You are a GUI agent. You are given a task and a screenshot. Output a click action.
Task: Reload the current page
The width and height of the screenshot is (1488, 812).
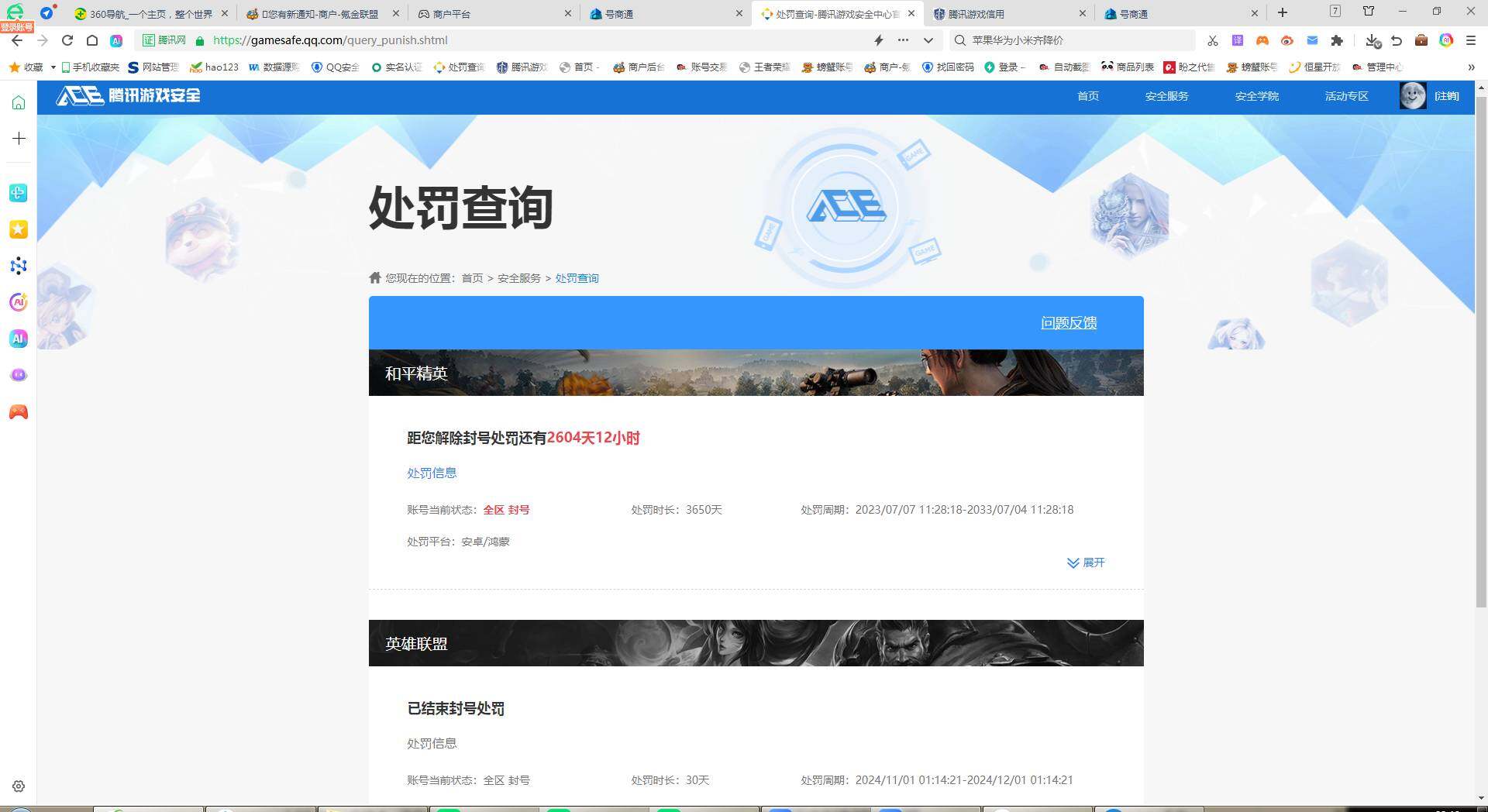coord(67,40)
